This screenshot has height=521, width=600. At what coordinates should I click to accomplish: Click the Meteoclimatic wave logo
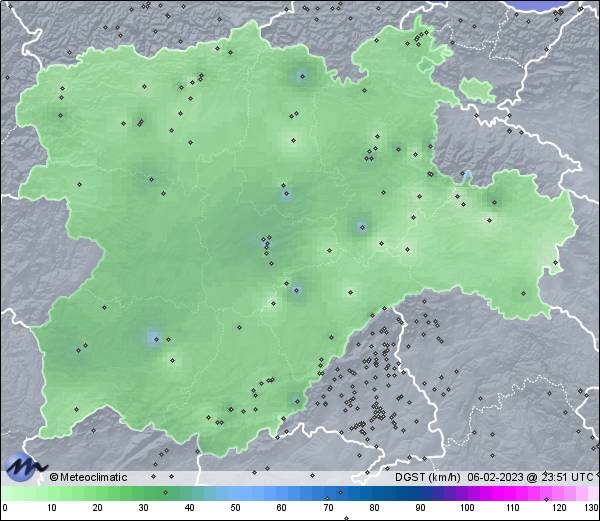24,466
